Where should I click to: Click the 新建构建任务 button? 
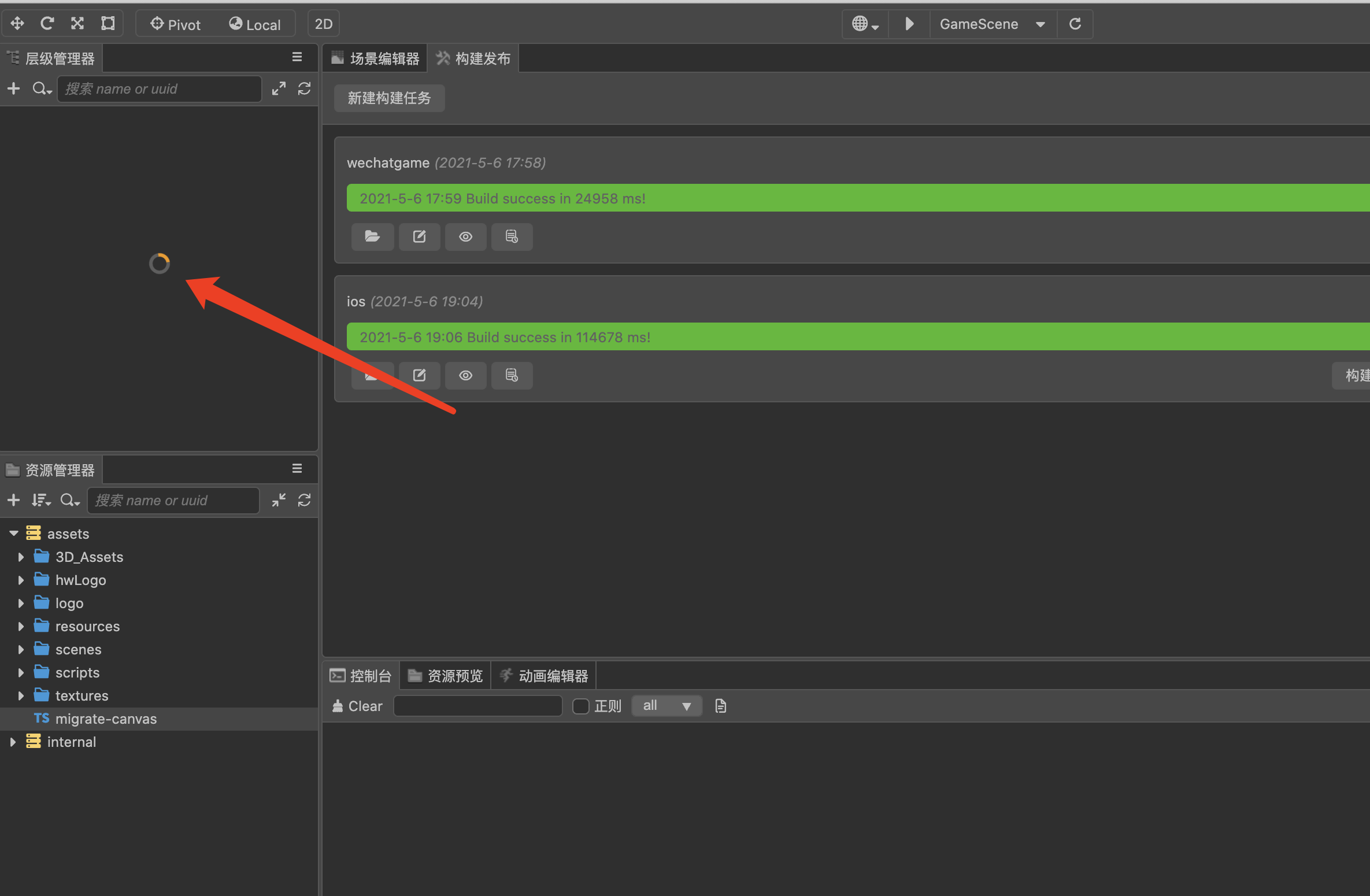389,98
